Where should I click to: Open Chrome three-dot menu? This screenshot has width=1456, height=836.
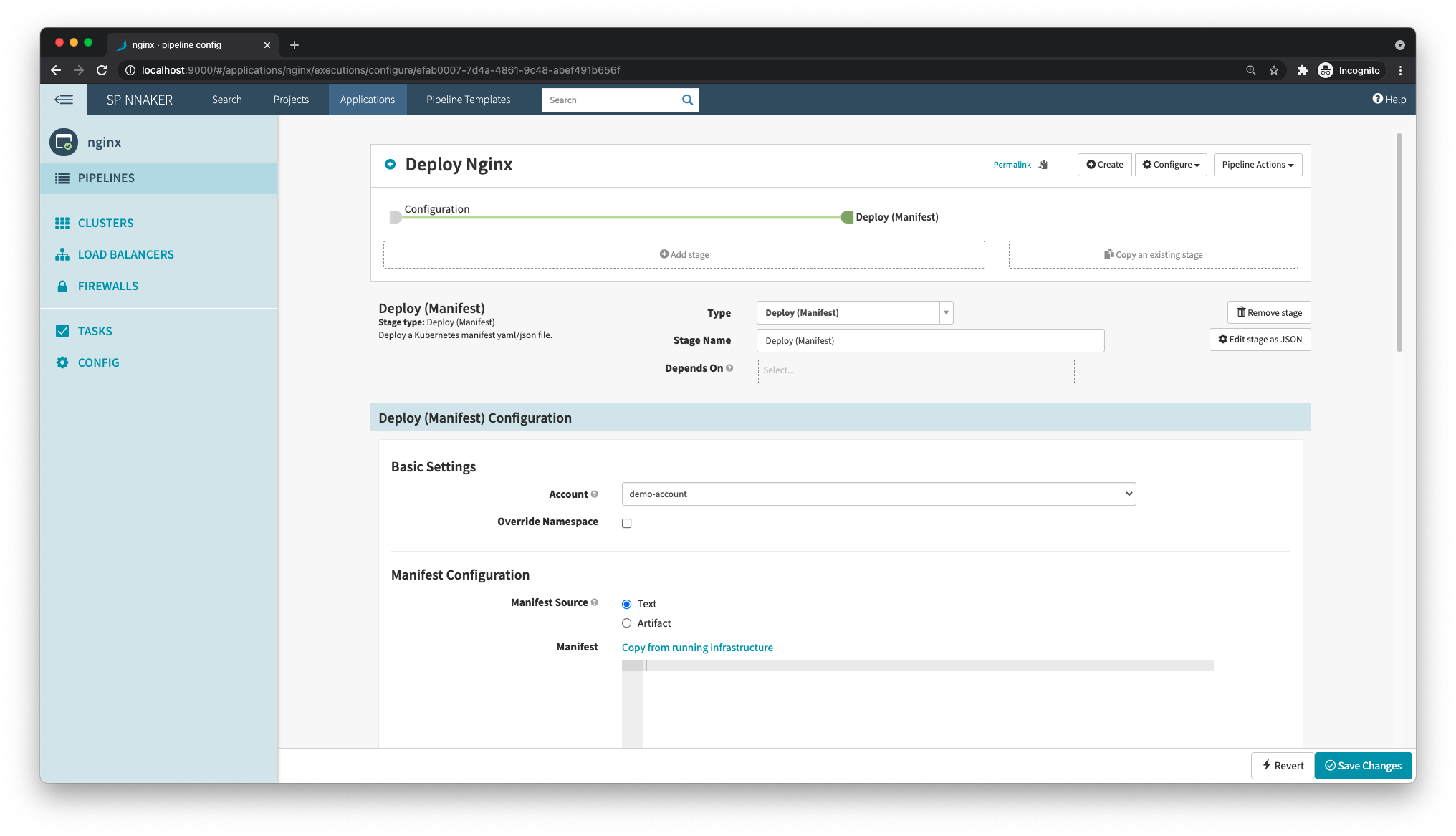(x=1400, y=70)
